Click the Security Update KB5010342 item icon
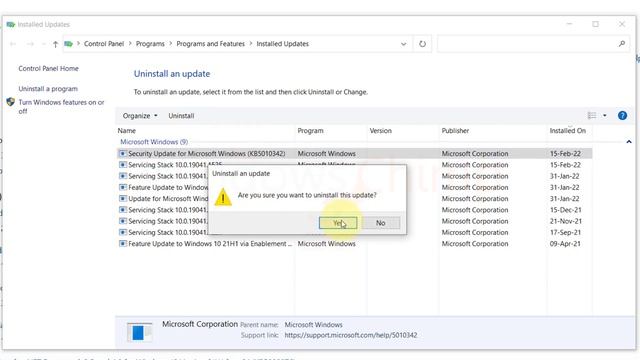This screenshot has height=360, width=640. point(122,153)
